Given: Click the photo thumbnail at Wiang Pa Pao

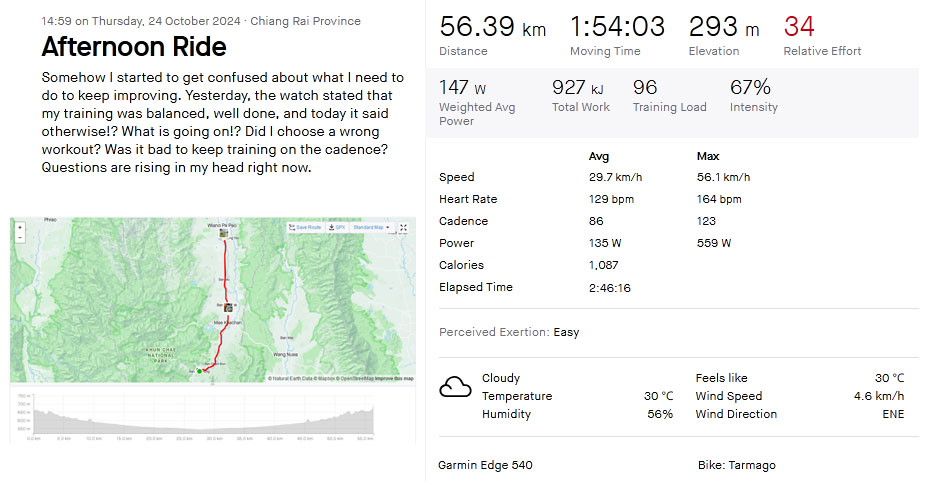Looking at the screenshot, I should click(223, 234).
